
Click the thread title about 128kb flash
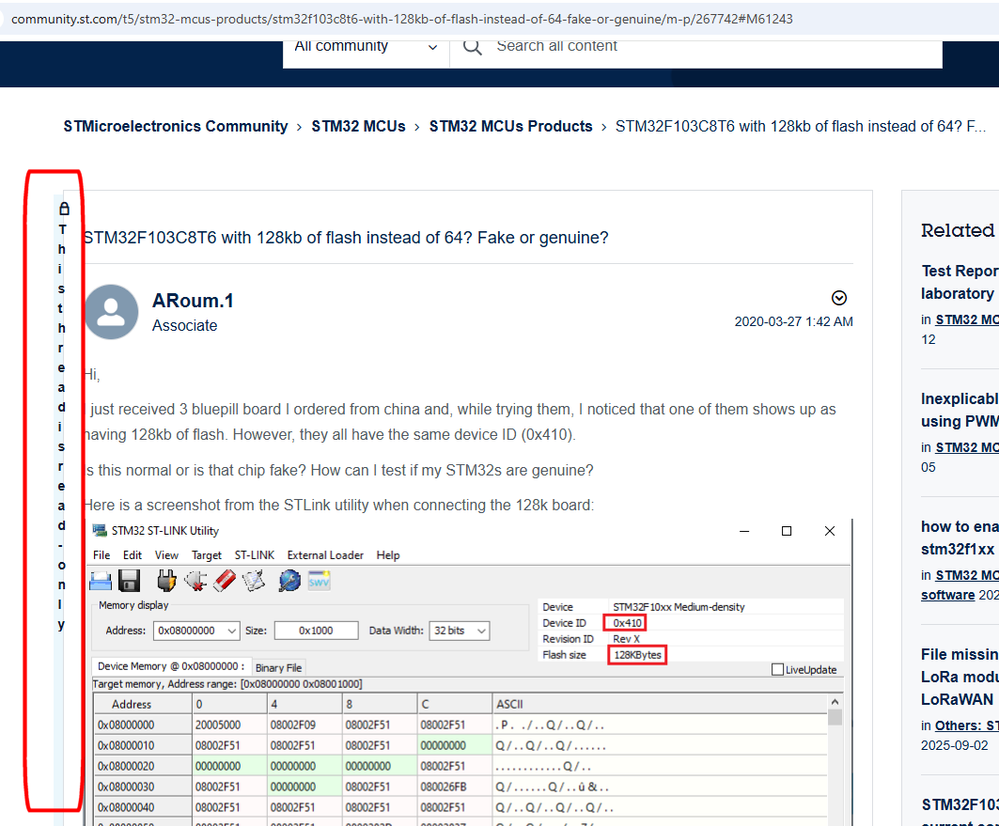click(x=346, y=238)
